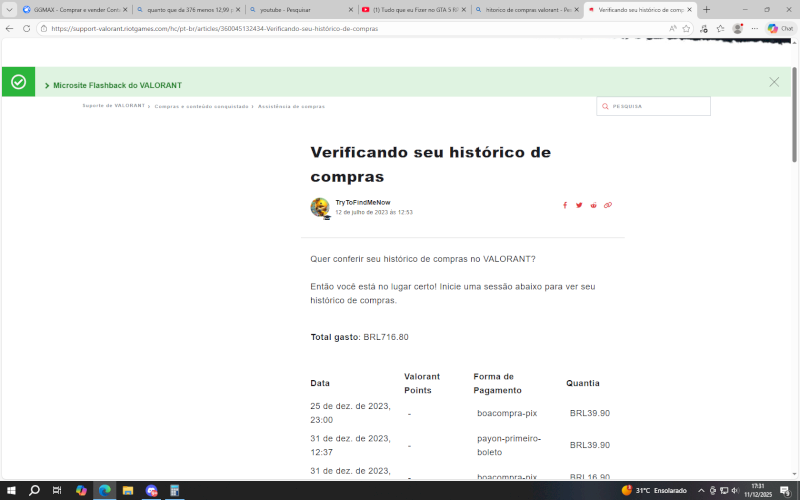Copy article link via chain icon
800x500 pixels.
608,205
